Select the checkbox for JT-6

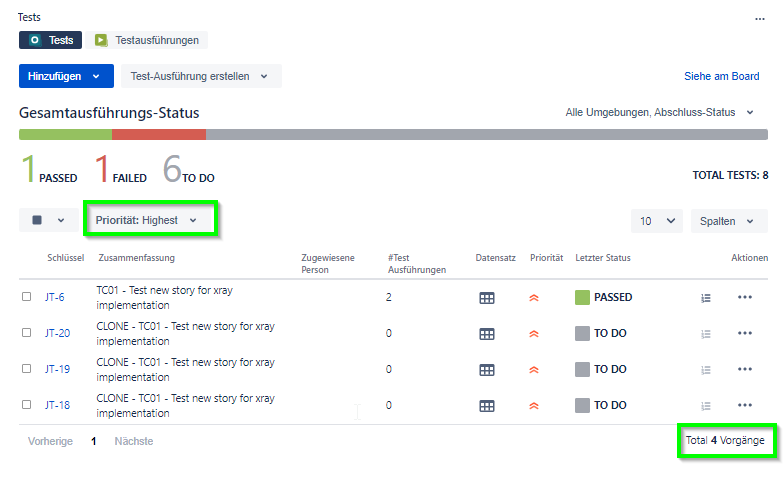click(26, 296)
